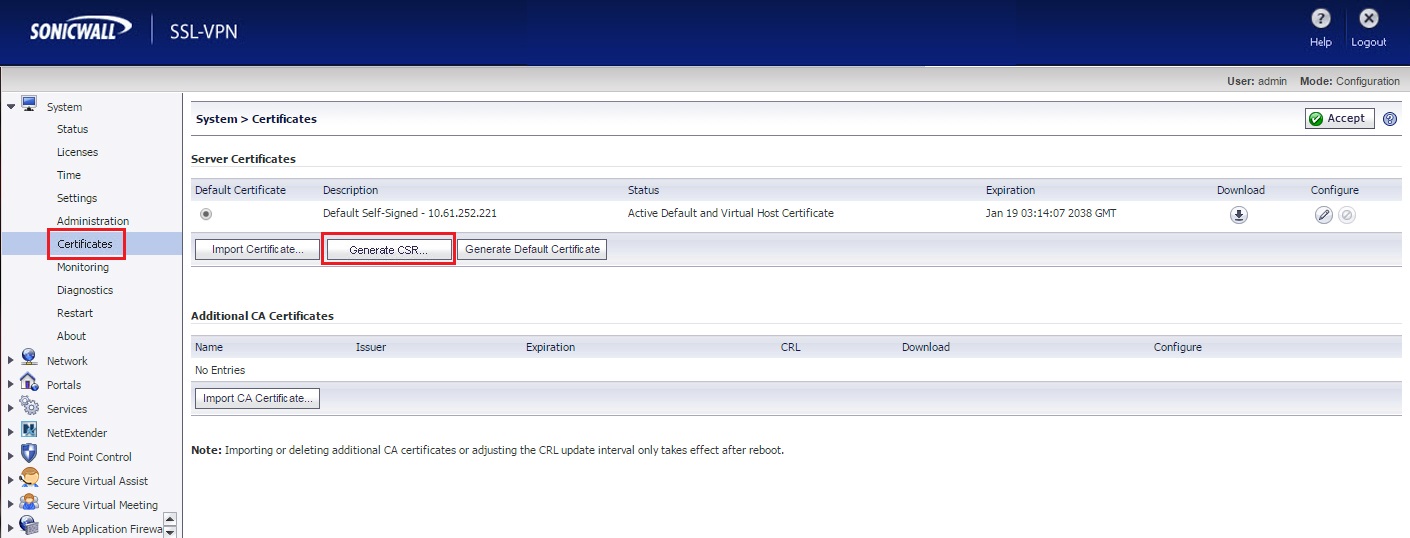Click the Network globe icon in sidebar
The height and width of the screenshot is (538, 1410).
pyautogui.click(x=28, y=358)
